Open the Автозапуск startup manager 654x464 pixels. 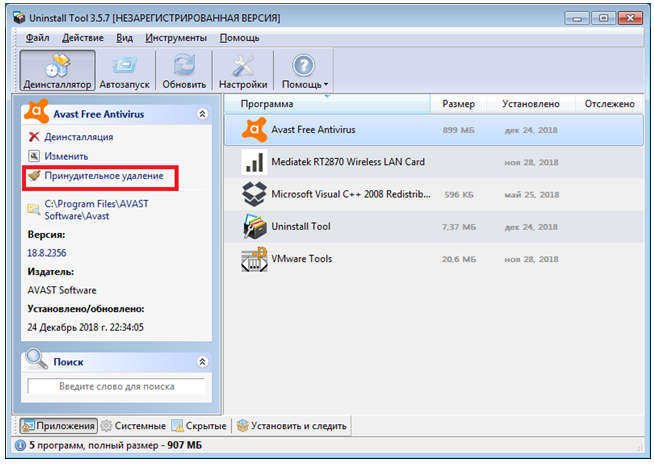point(124,71)
